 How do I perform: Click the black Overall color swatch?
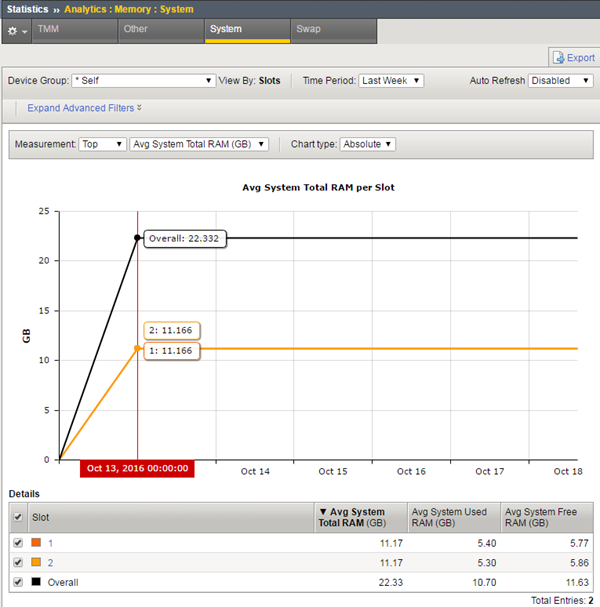click(39, 582)
